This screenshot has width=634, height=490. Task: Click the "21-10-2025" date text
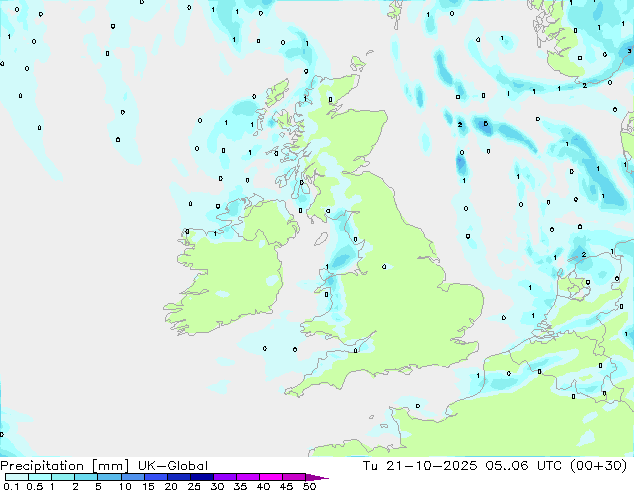tap(431, 466)
